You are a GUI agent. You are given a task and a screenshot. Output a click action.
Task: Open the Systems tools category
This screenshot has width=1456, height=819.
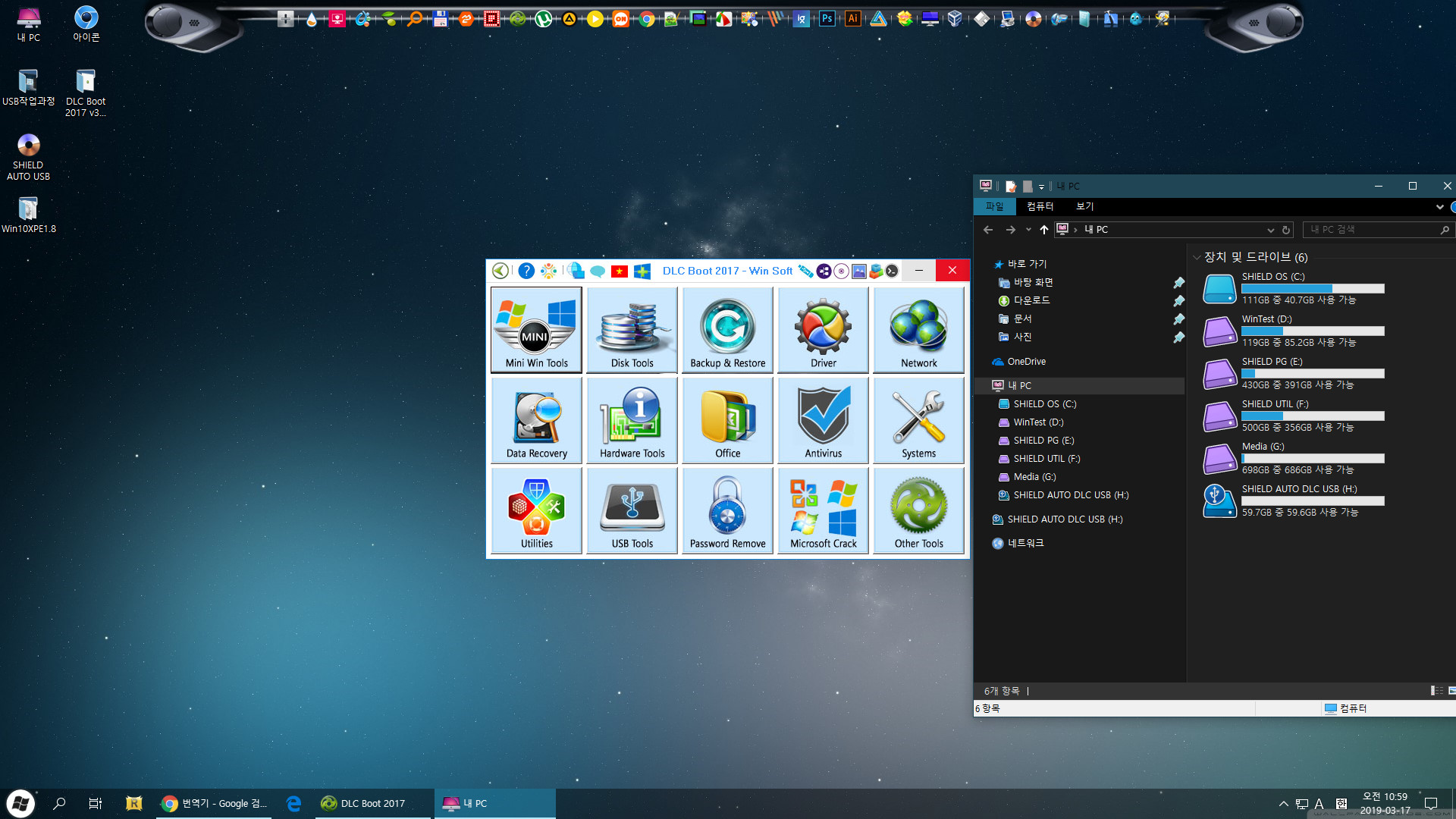pos(918,420)
